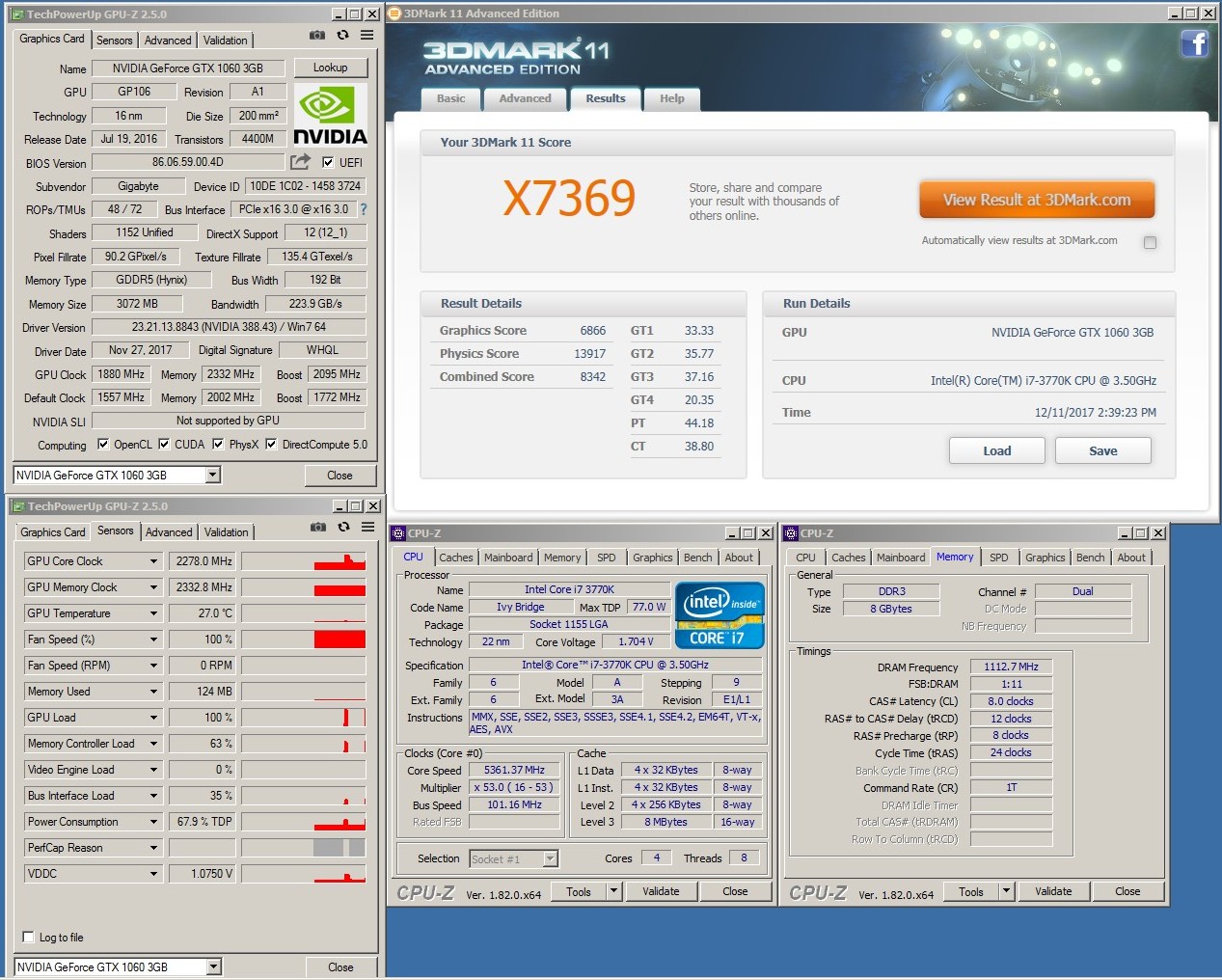Click the BIOS share/export arrow icon
Screen dimensions: 1222x980
coord(301,162)
